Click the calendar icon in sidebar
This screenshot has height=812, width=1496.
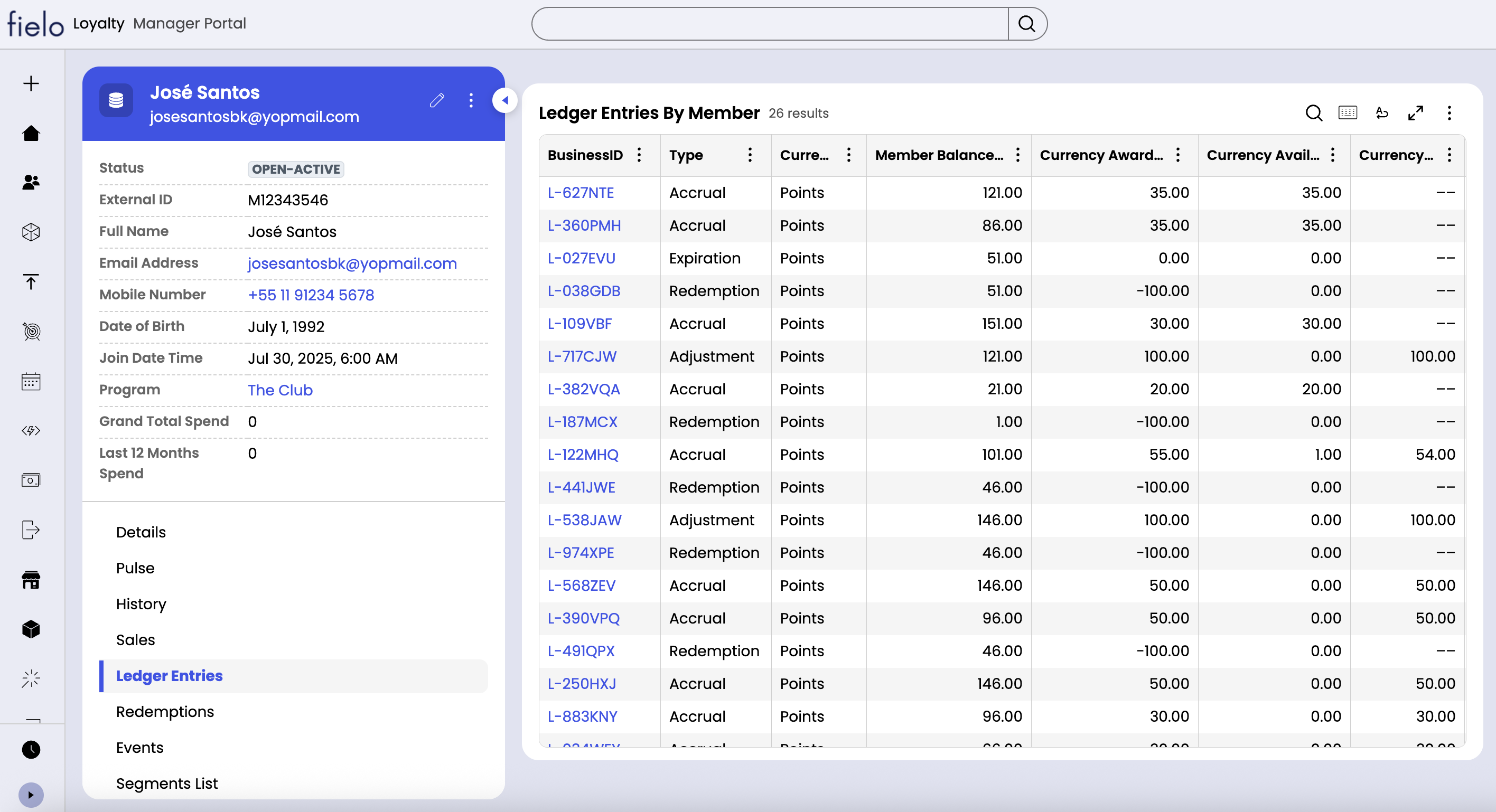pos(31,381)
